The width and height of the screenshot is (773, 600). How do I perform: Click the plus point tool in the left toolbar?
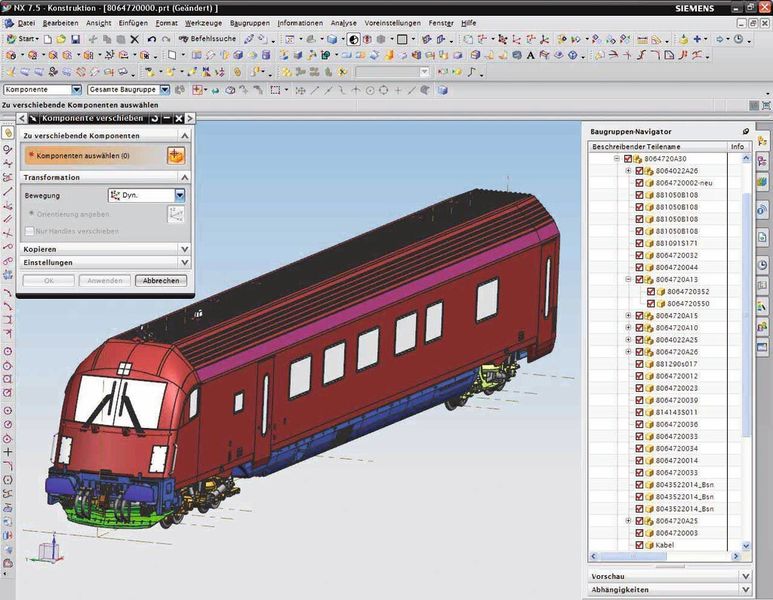click(7, 452)
